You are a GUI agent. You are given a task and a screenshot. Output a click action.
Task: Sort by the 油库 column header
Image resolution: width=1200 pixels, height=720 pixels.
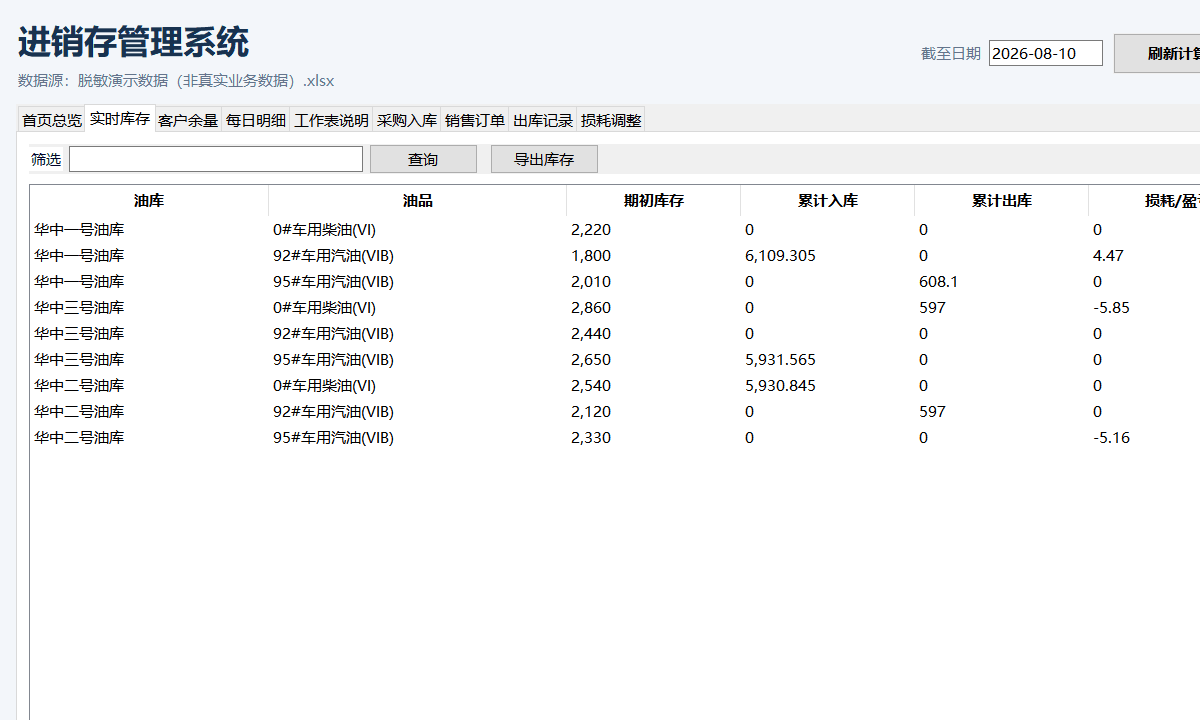[149, 201]
